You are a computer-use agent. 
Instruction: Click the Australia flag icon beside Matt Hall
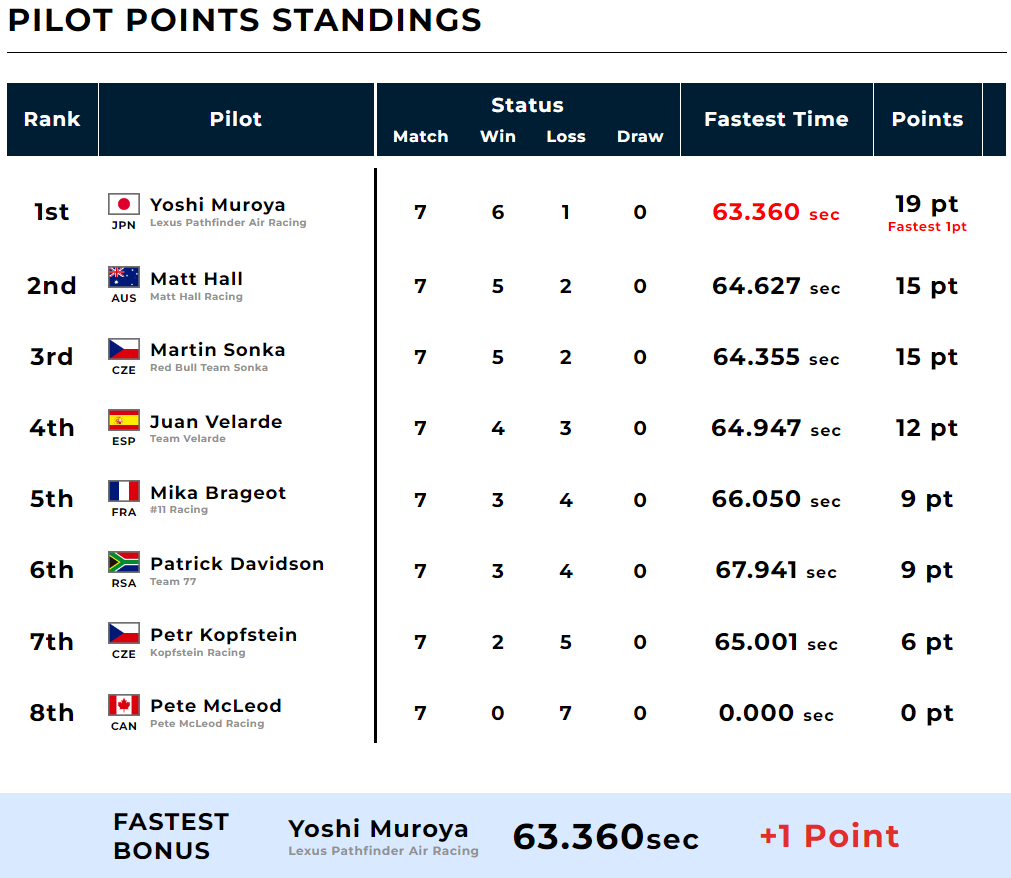(x=124, y=277)
